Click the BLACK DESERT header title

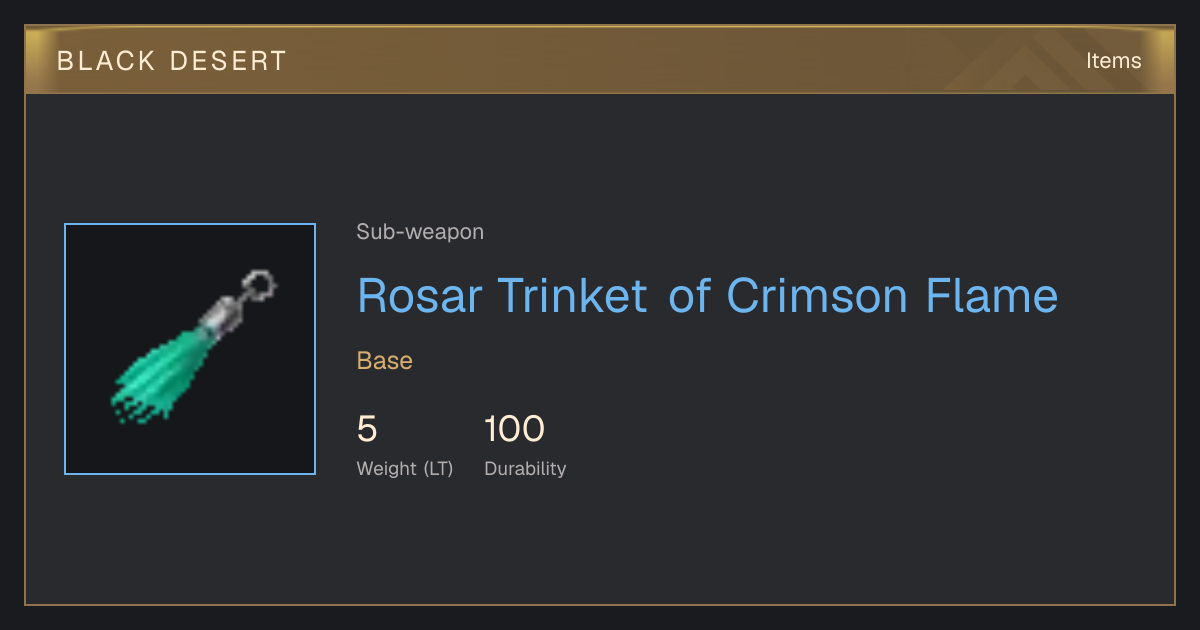click(172, 61)
